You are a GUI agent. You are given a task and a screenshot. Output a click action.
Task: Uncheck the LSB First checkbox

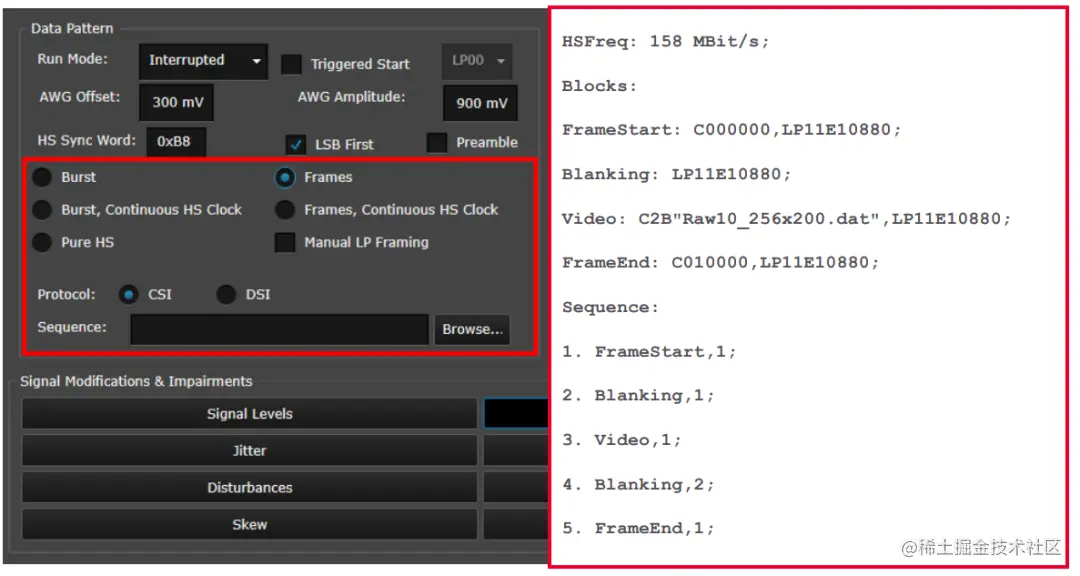(x=295, y=145)
